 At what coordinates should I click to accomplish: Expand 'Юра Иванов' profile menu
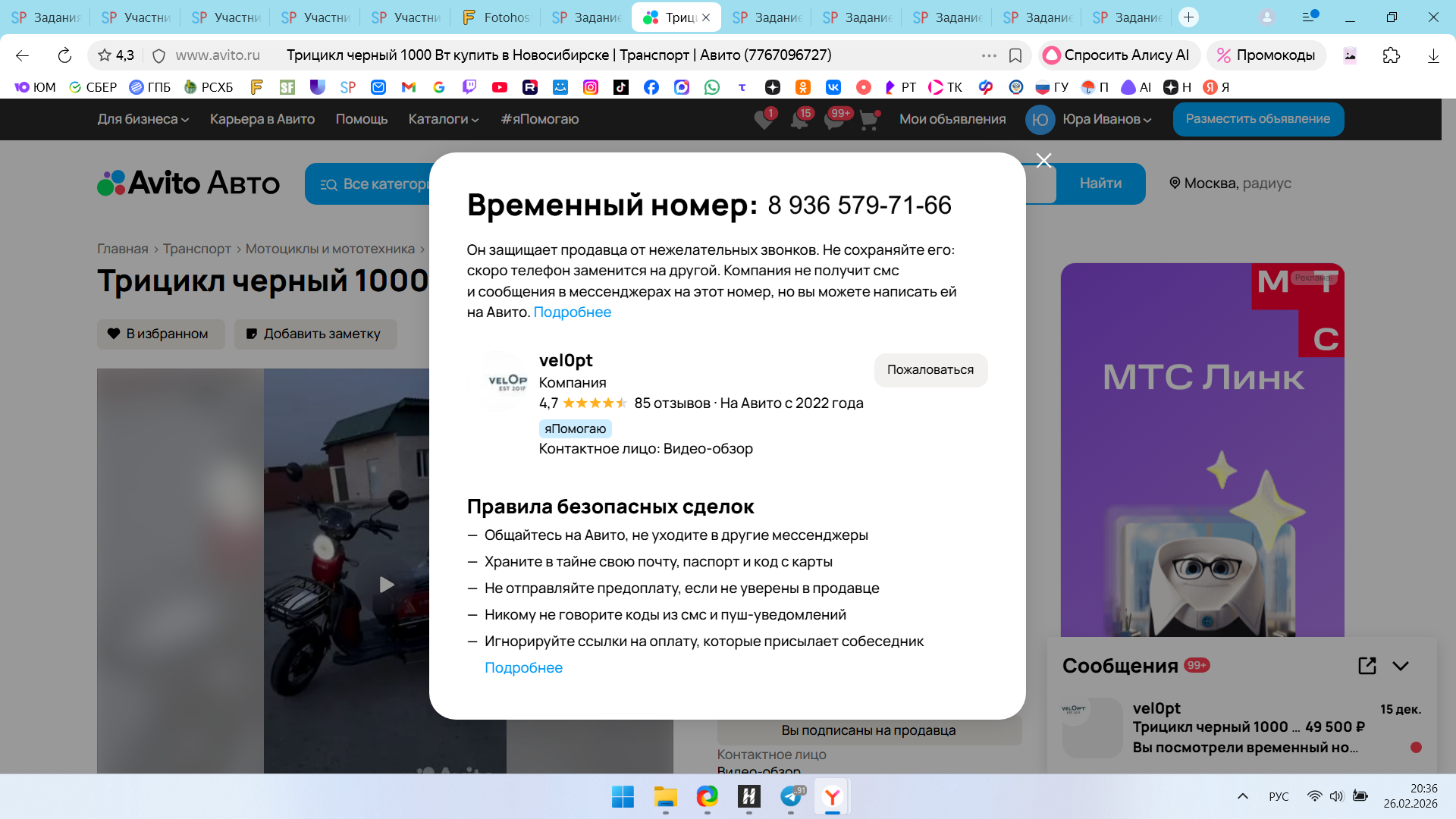1106,119
